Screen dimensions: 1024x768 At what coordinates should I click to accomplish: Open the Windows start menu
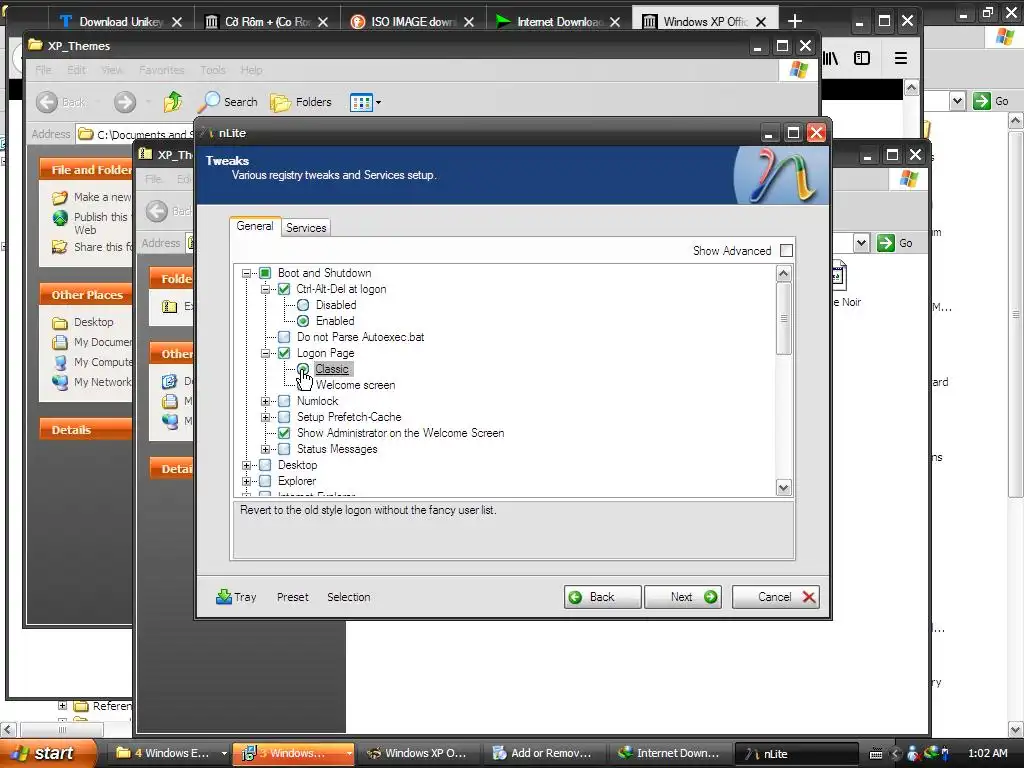point(48,753)
